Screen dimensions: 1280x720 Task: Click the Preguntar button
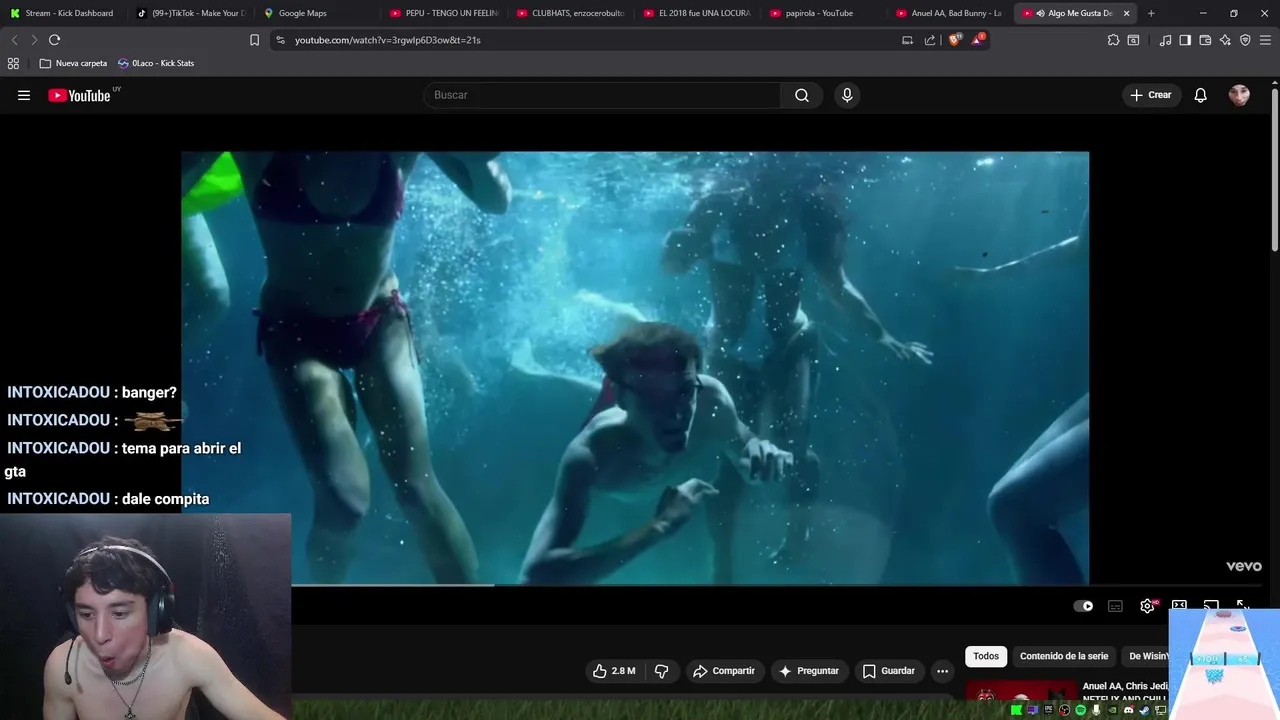point(808,671)
